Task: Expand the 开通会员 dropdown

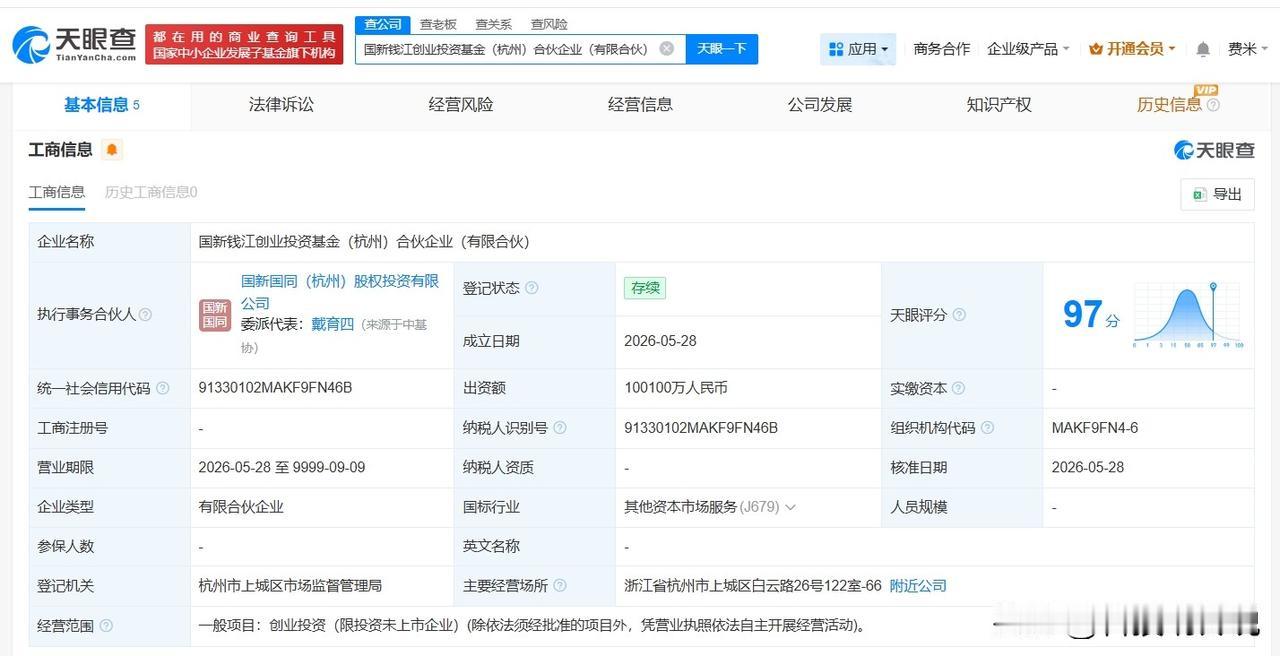Action: pos(1132,49)
